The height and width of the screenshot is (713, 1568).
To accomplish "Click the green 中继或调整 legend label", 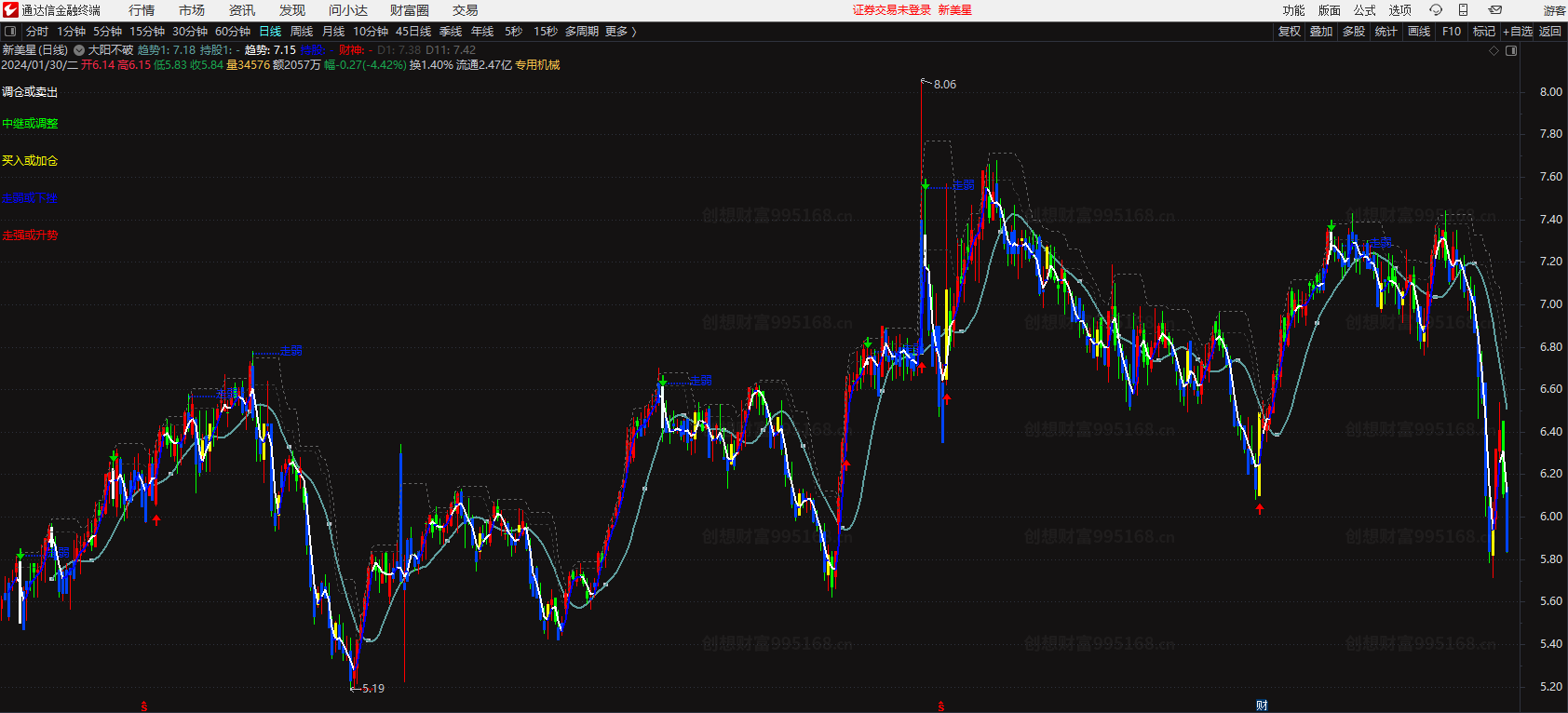I will click(x=30, y=124).
